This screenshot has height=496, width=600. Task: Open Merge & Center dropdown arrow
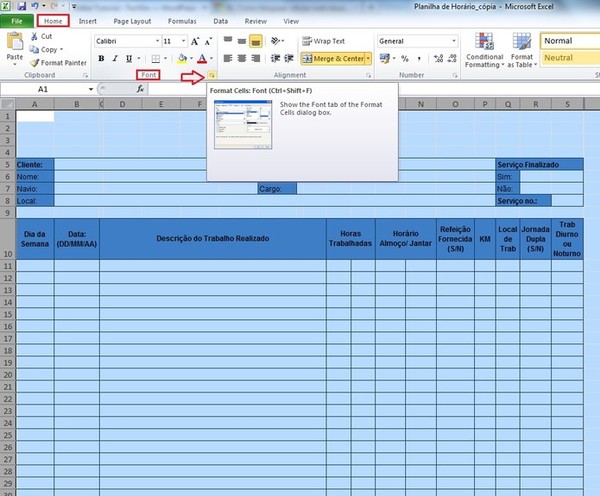pyautogui.click(x=368, y=59)
